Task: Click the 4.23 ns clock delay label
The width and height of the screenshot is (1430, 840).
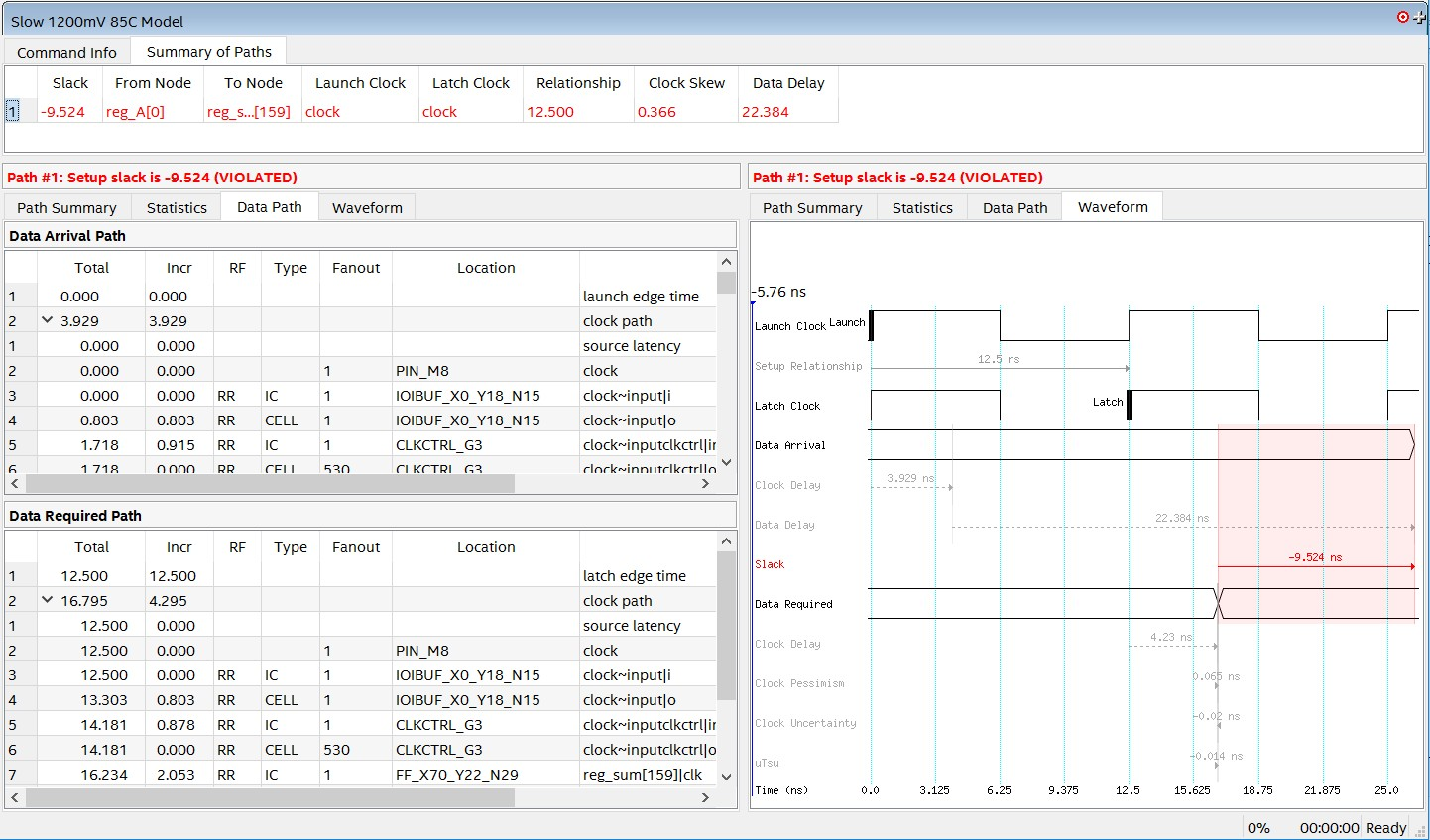Action: click(1171, 637)
